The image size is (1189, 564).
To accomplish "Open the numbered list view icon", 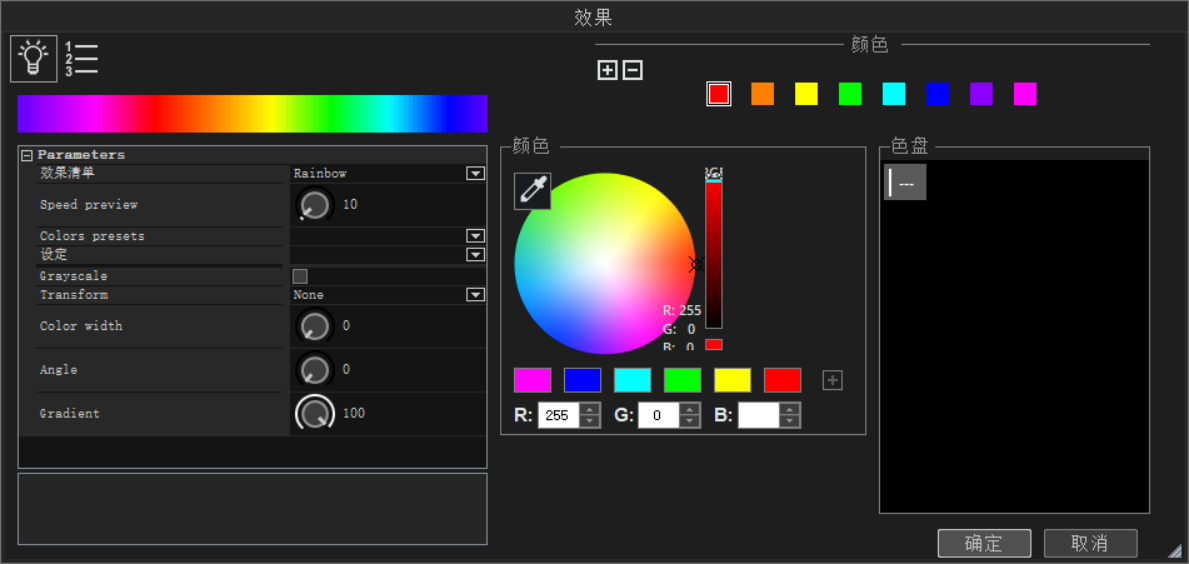I will 82,59.
